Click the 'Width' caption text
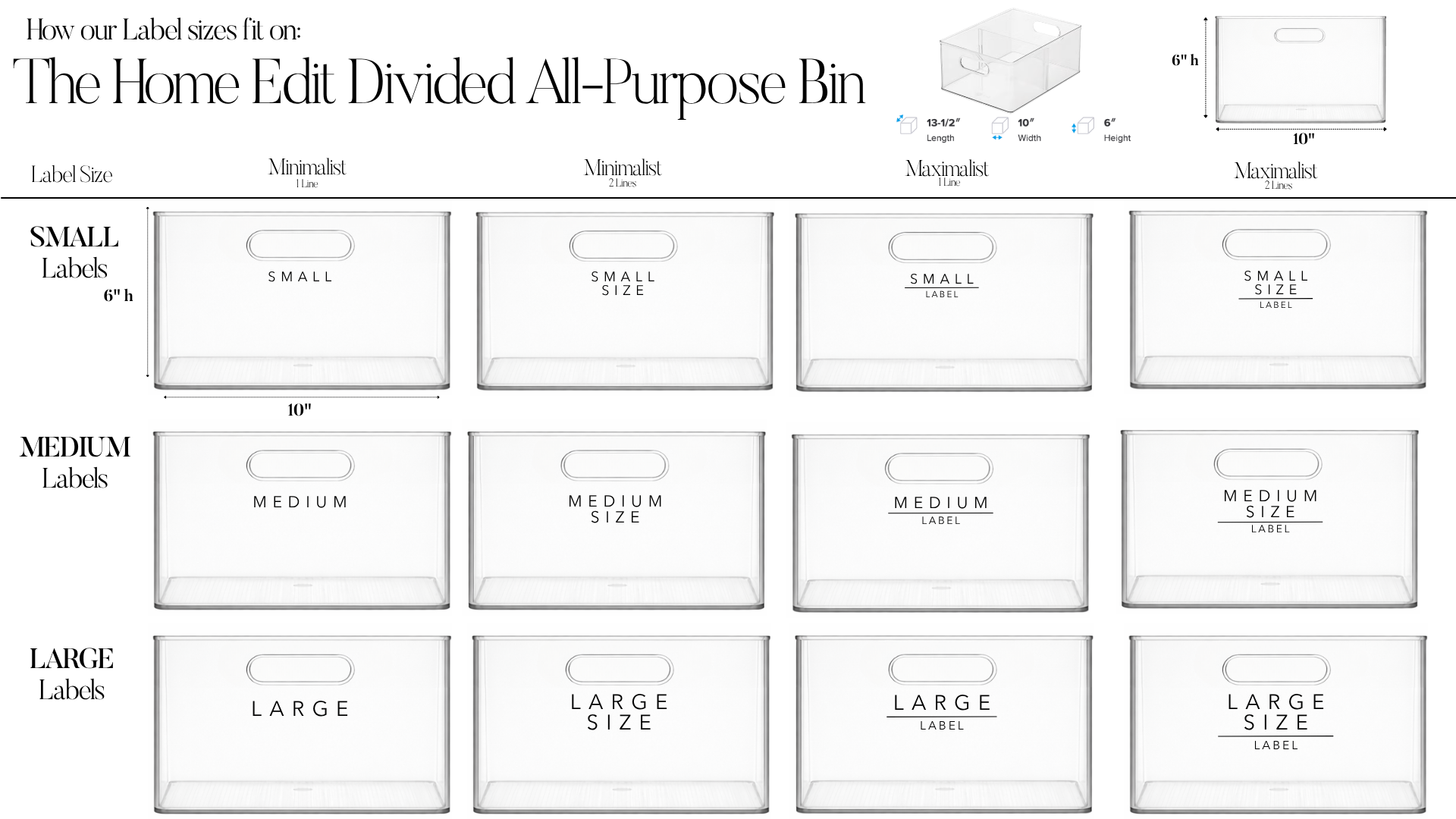The height and width of the screenshot is (819, 1456). tap(1029, 138)
